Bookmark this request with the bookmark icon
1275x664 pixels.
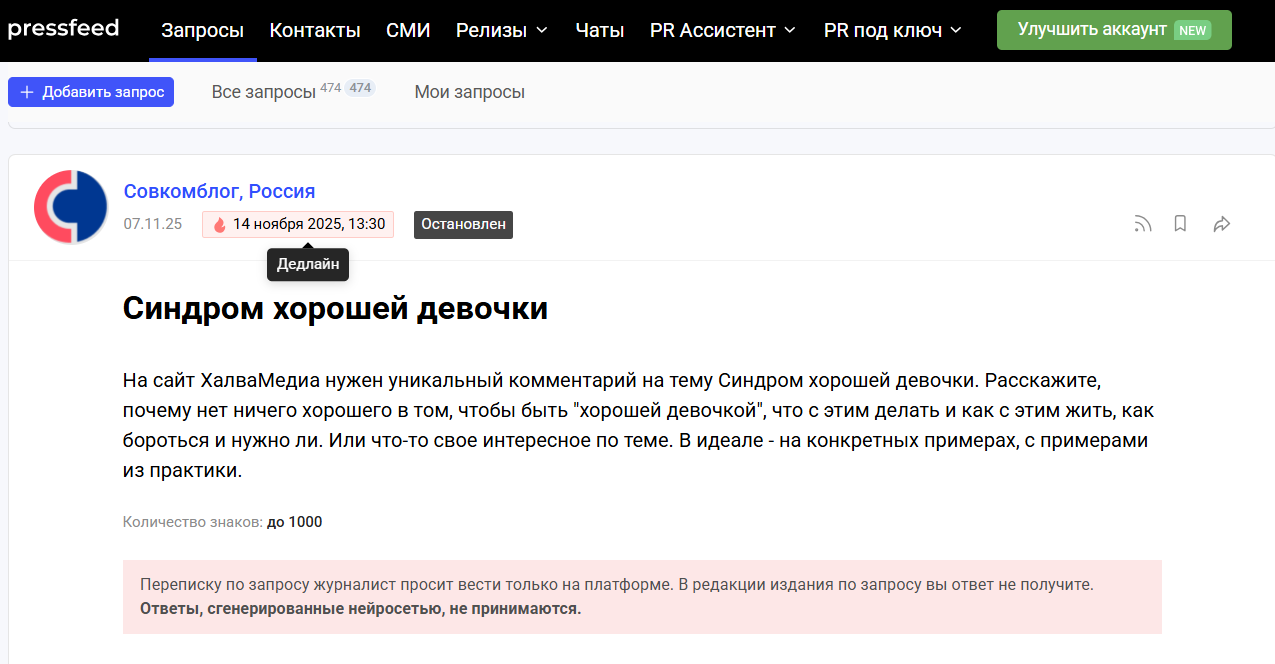pos(1180,224)
